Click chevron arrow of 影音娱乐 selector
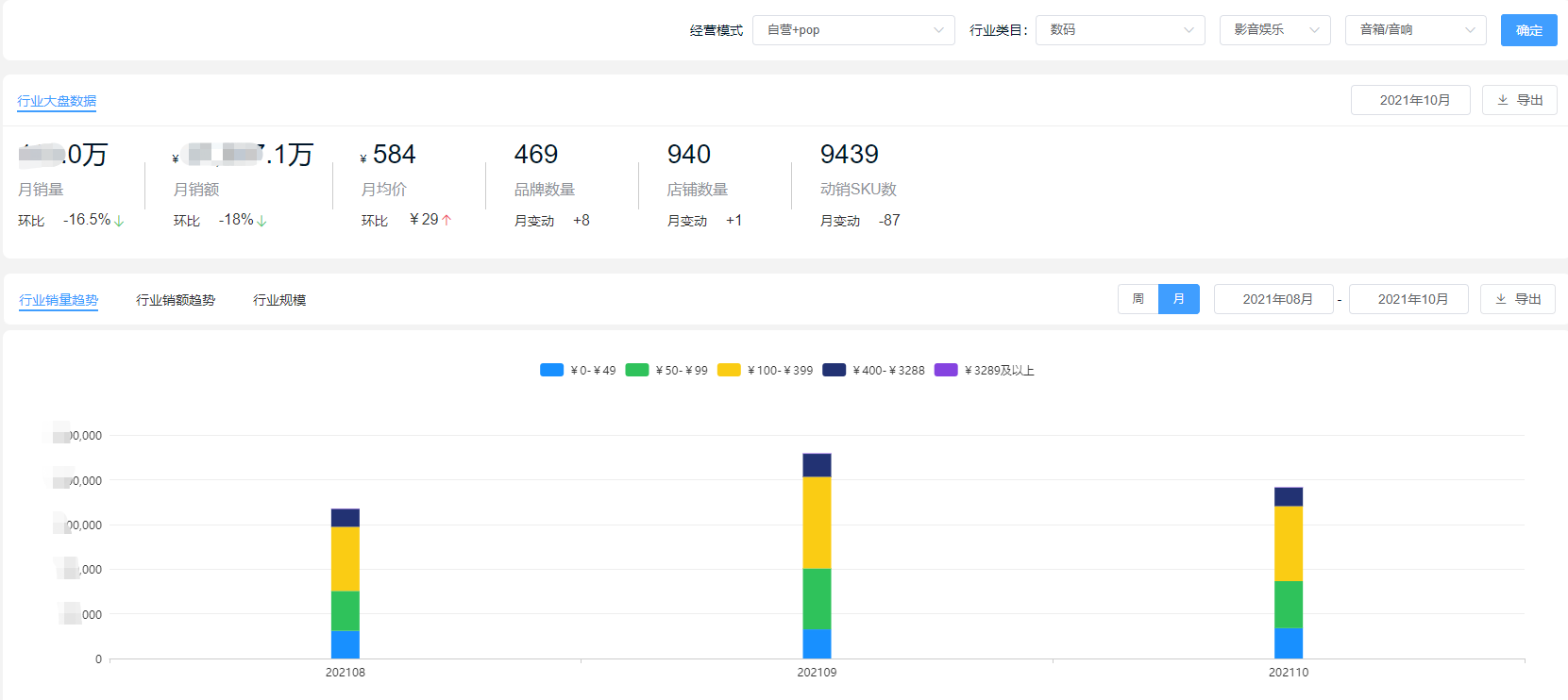The width and height of the screenshot is (1568, 700). coord(1314,30)
